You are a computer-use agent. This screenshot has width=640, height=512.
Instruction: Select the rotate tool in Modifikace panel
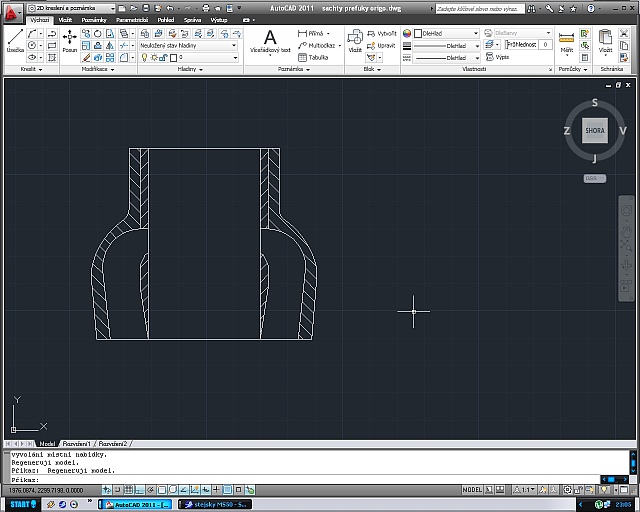(98, 33)
